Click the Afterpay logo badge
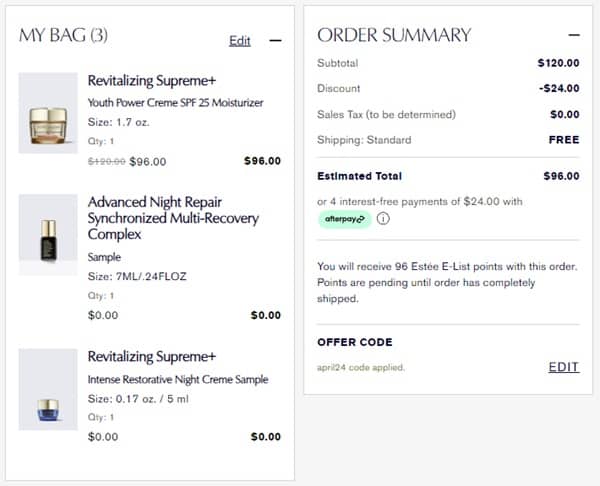The width and height of the screenshot is (600, 486). (x=345, y=220)
